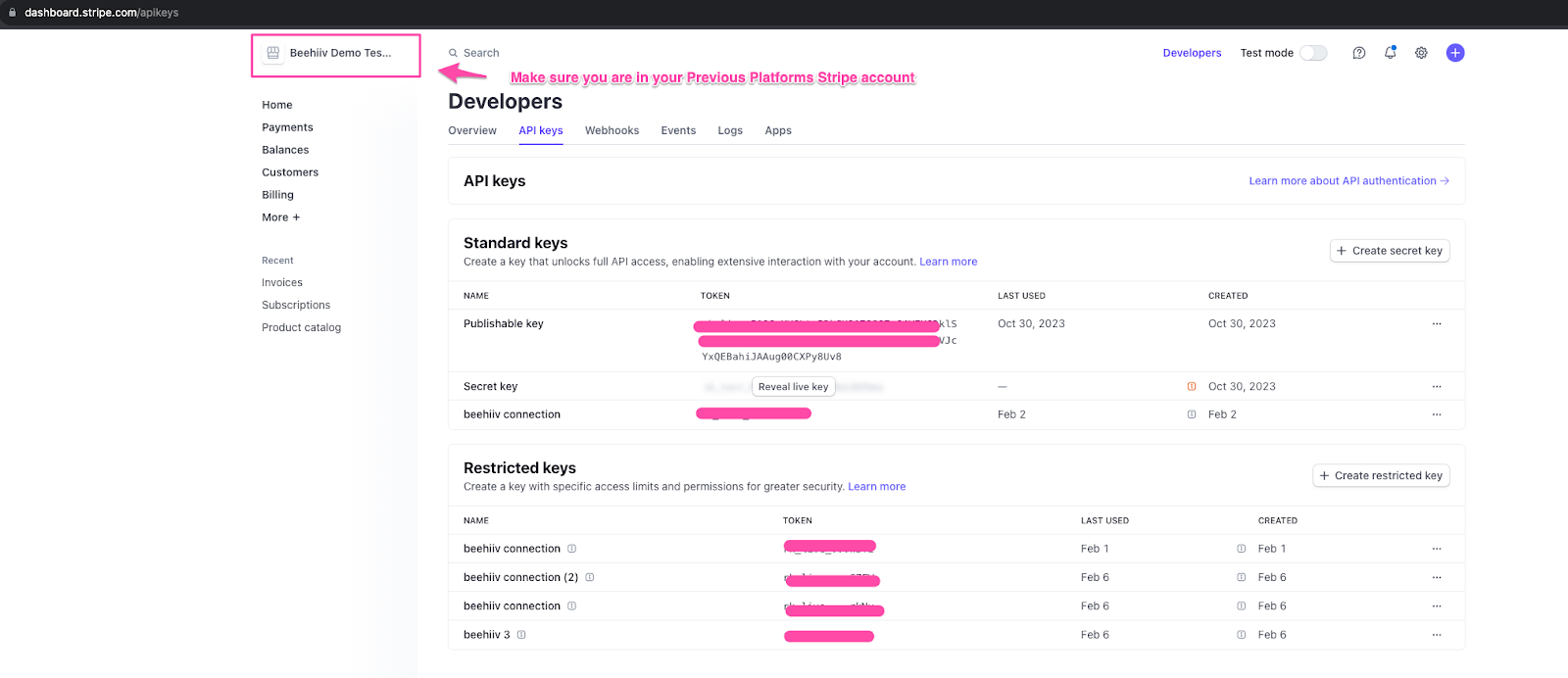Click the orange warning icon in Secret key row

(1192, 387)
